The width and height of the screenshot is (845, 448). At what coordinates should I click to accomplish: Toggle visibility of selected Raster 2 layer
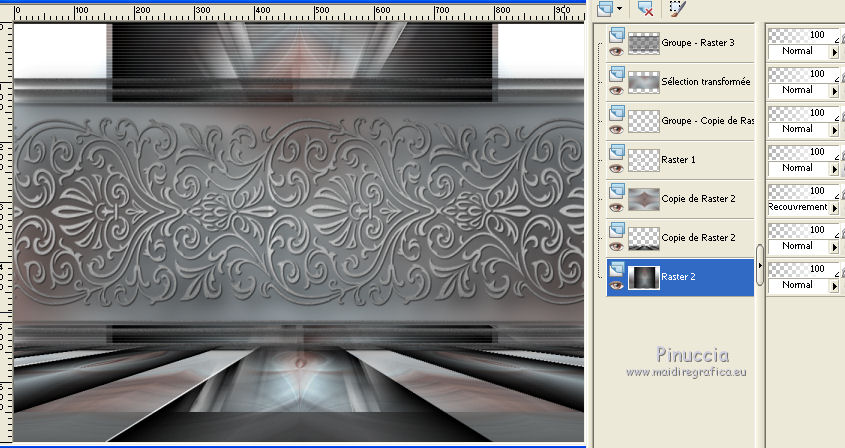click(616, 285)
